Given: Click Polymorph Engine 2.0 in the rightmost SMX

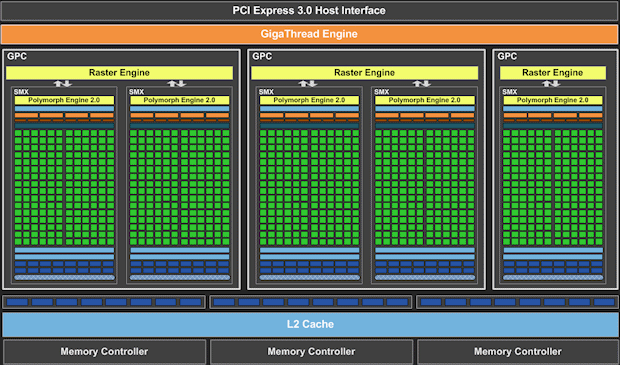Looking at the screenshot, I should 553,100.
